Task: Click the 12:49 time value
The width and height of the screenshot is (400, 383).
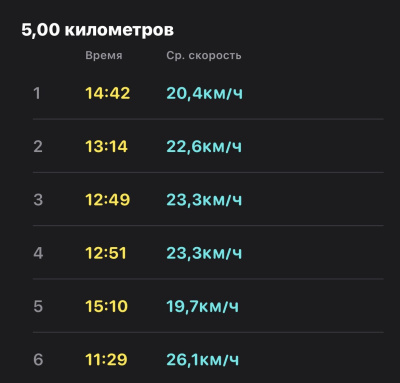Action: pyautogui.click(x=107, y=200)
